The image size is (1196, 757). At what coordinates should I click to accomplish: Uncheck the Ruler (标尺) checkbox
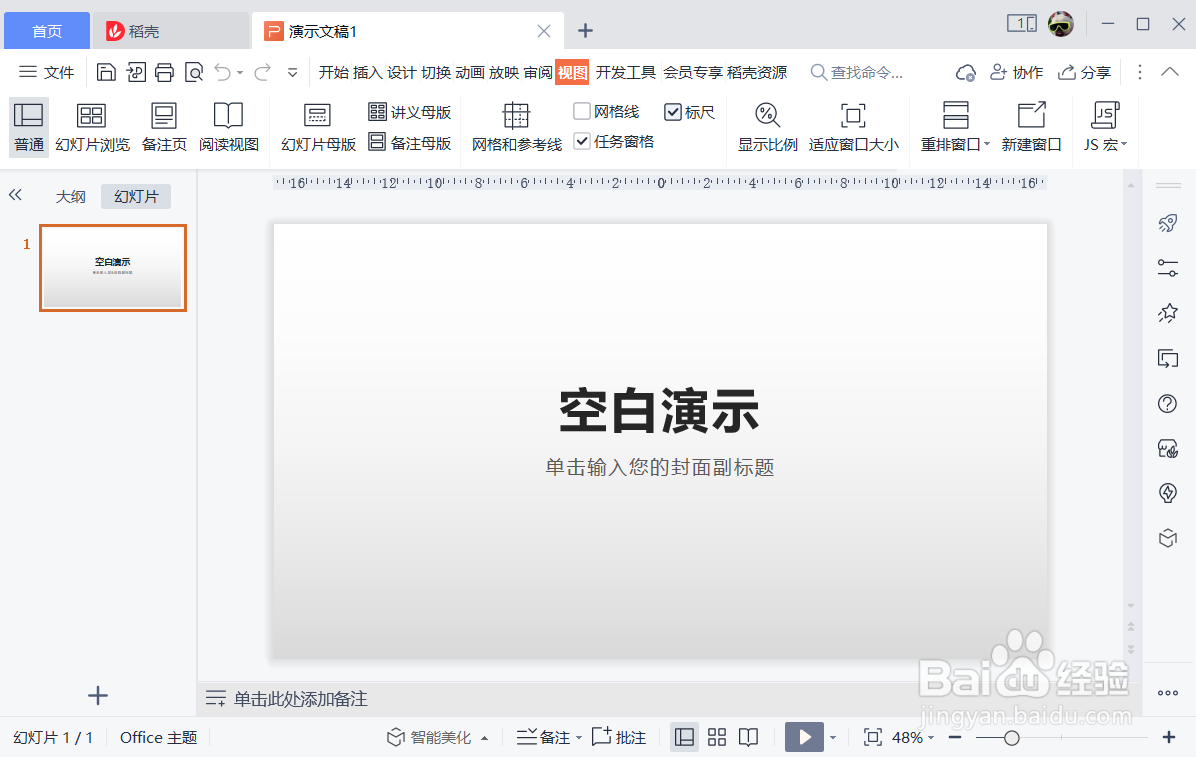tap(673, 112)
